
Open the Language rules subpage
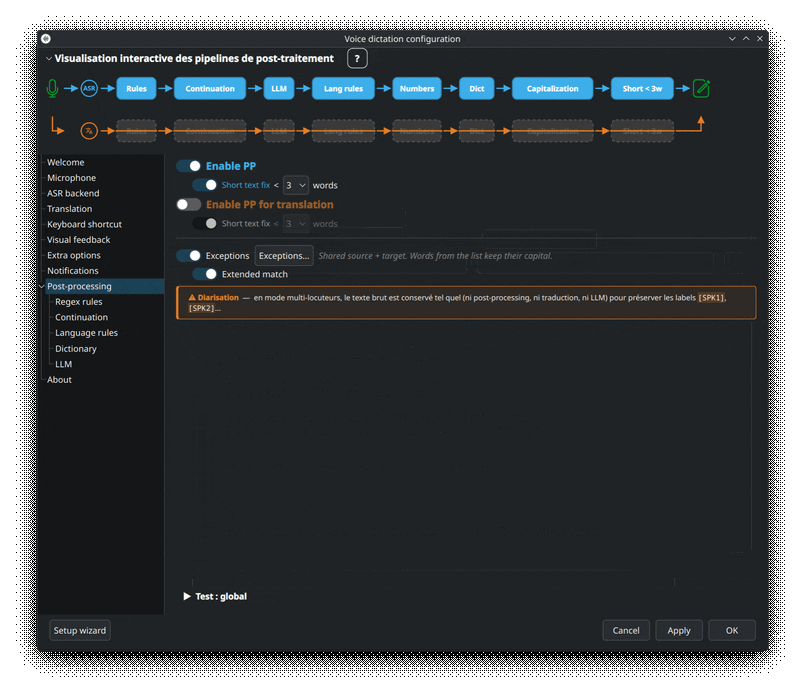click(x=86, y=333)
